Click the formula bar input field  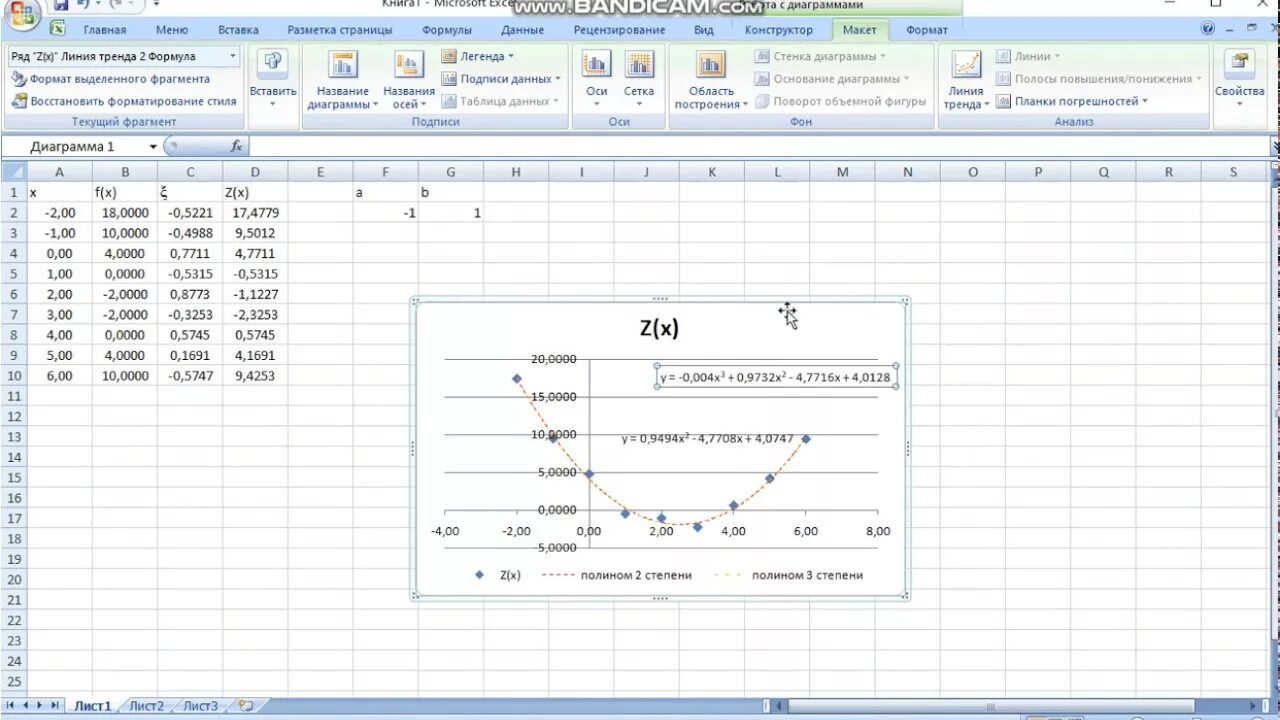(x=760, y=146)
